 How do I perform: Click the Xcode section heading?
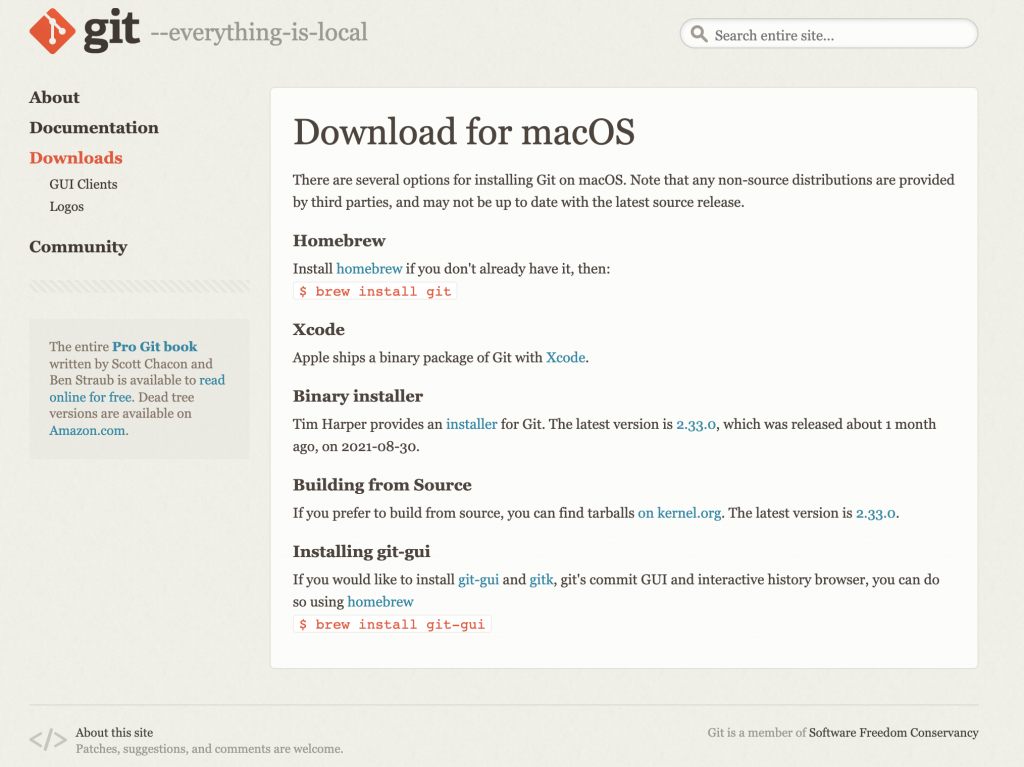319,329
